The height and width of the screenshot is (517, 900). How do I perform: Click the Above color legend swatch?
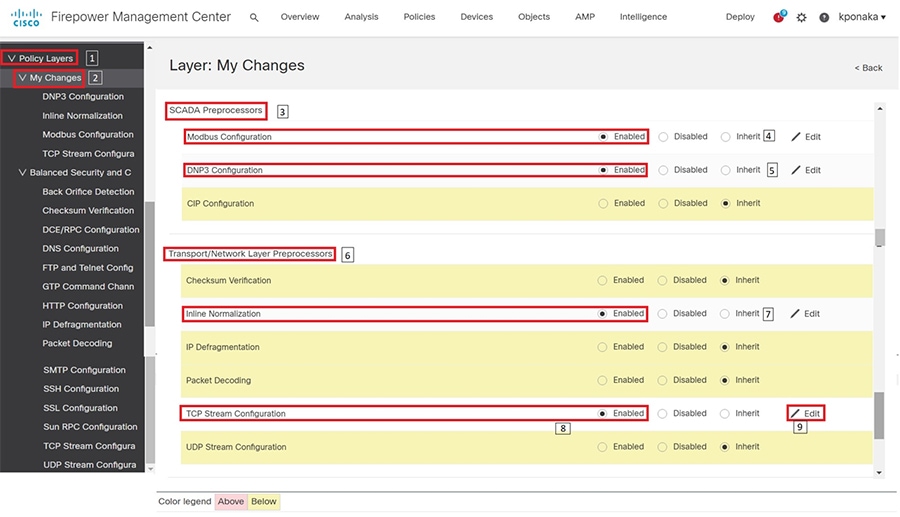coord(231,501)
